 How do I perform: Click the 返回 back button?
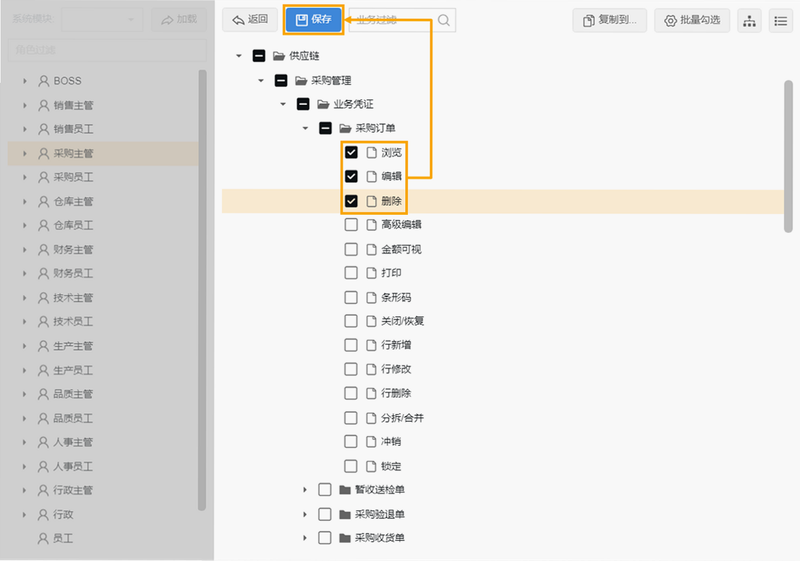coord(250,20)
